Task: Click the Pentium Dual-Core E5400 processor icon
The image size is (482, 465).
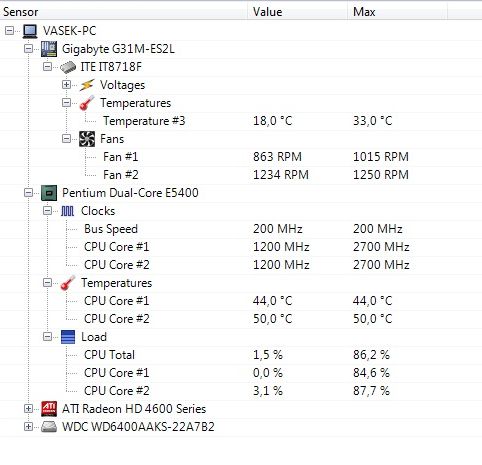Action: pyautogui.click(x=49, y=193)
